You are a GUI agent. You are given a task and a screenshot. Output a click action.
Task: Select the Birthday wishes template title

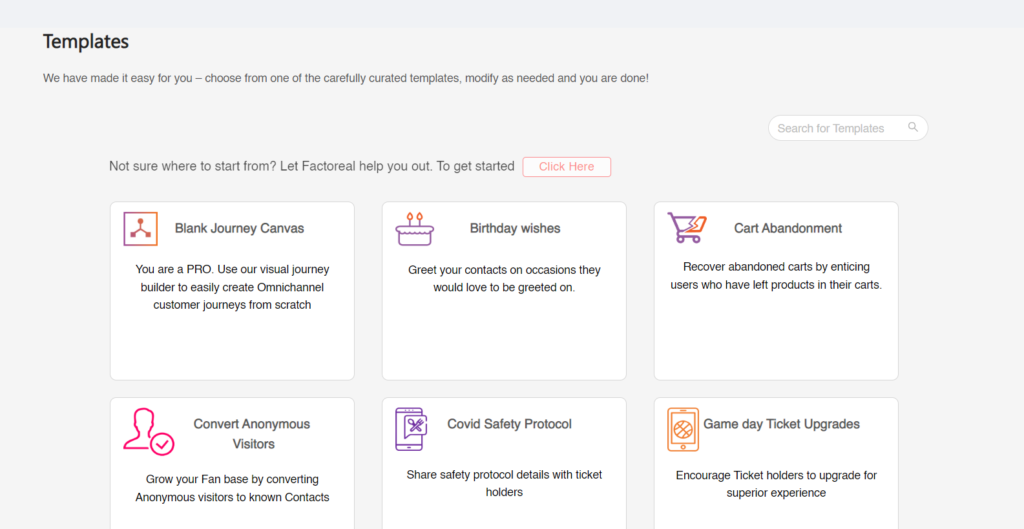click(515, 228)
